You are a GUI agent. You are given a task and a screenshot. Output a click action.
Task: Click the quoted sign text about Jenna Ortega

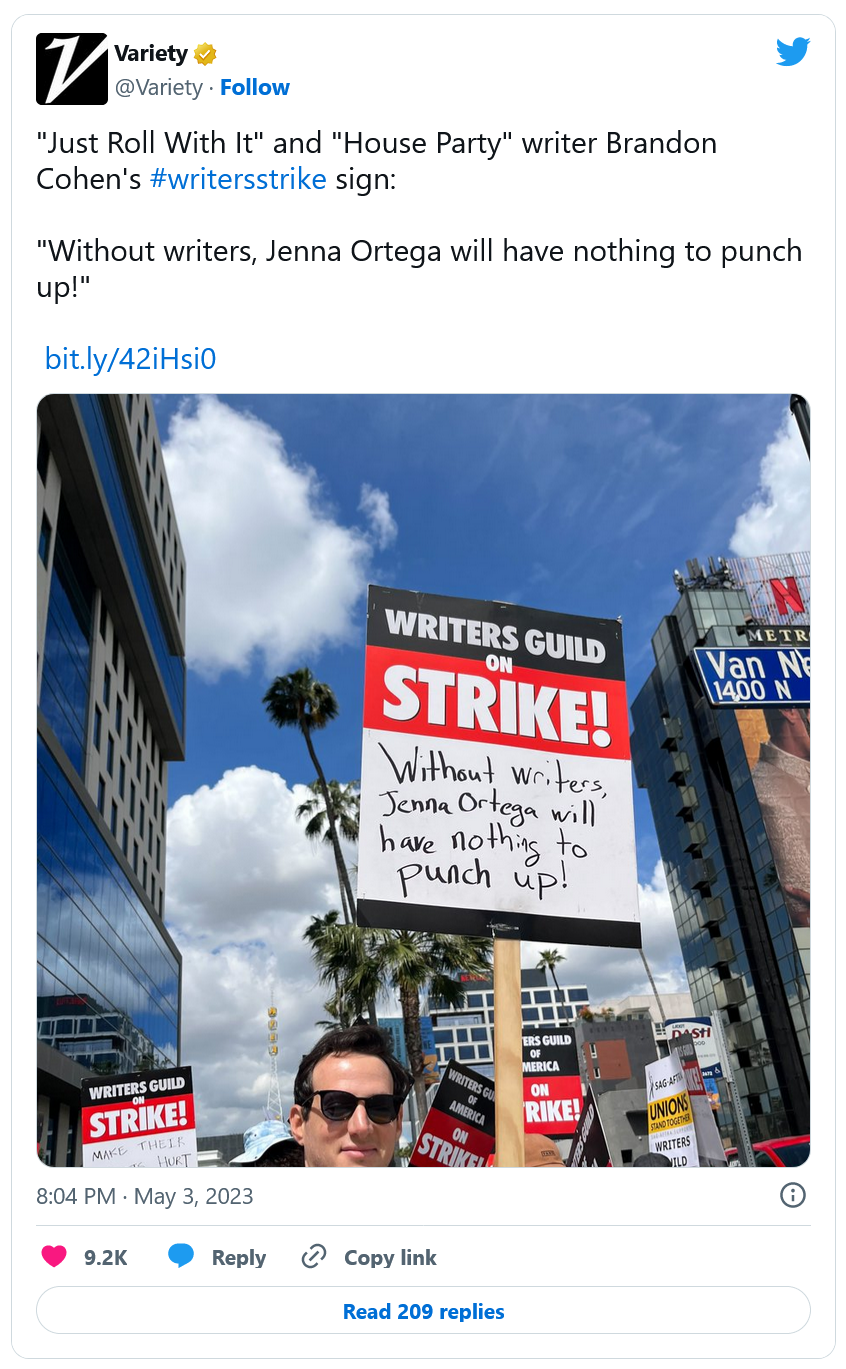coord(420,268)
